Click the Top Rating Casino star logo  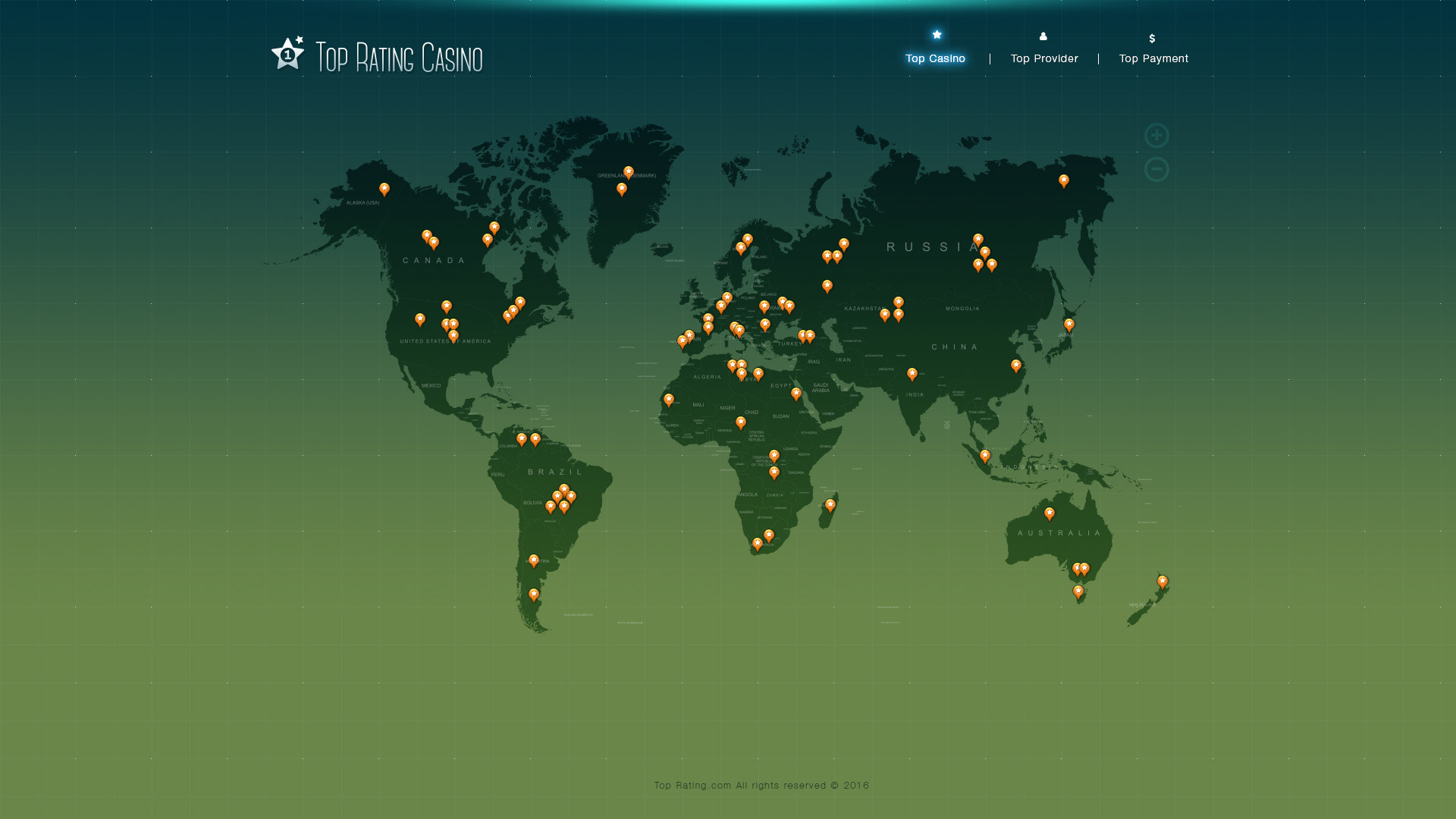[288, 55]
